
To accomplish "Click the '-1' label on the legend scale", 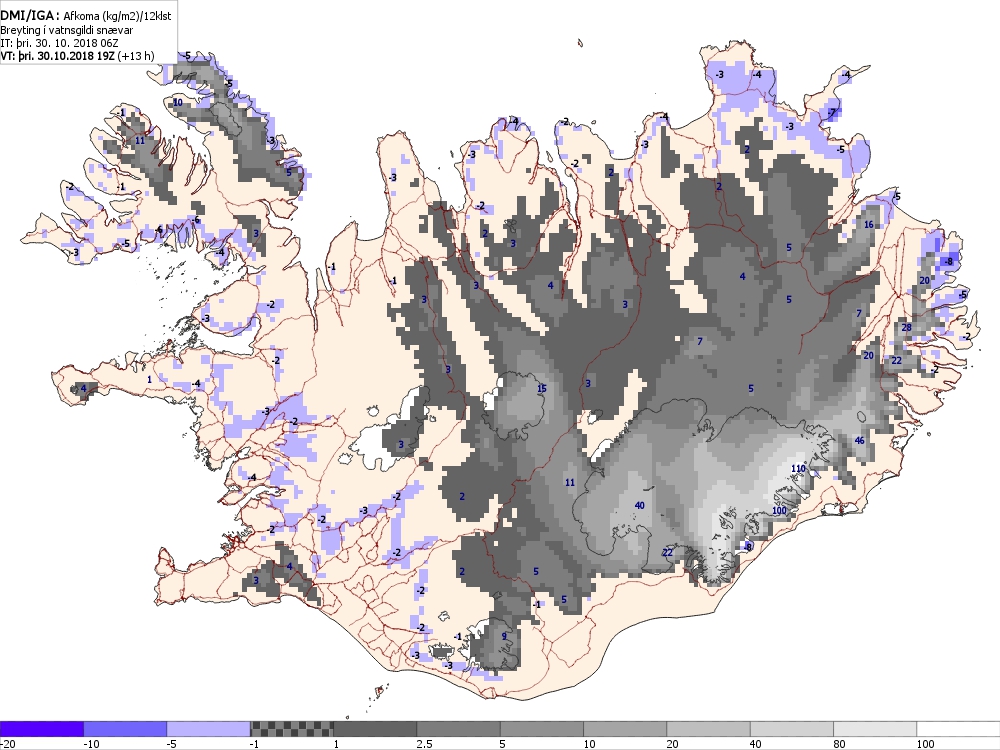I will (255, 744).
